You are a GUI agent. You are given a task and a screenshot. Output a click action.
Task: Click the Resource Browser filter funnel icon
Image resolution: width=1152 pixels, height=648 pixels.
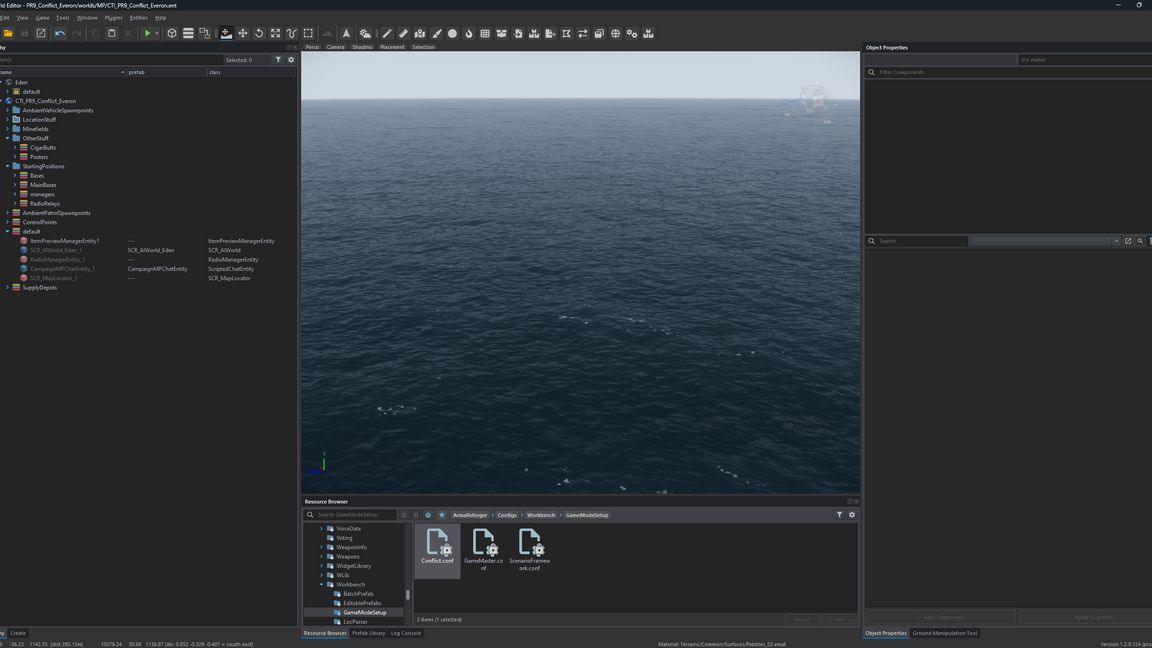839,515
